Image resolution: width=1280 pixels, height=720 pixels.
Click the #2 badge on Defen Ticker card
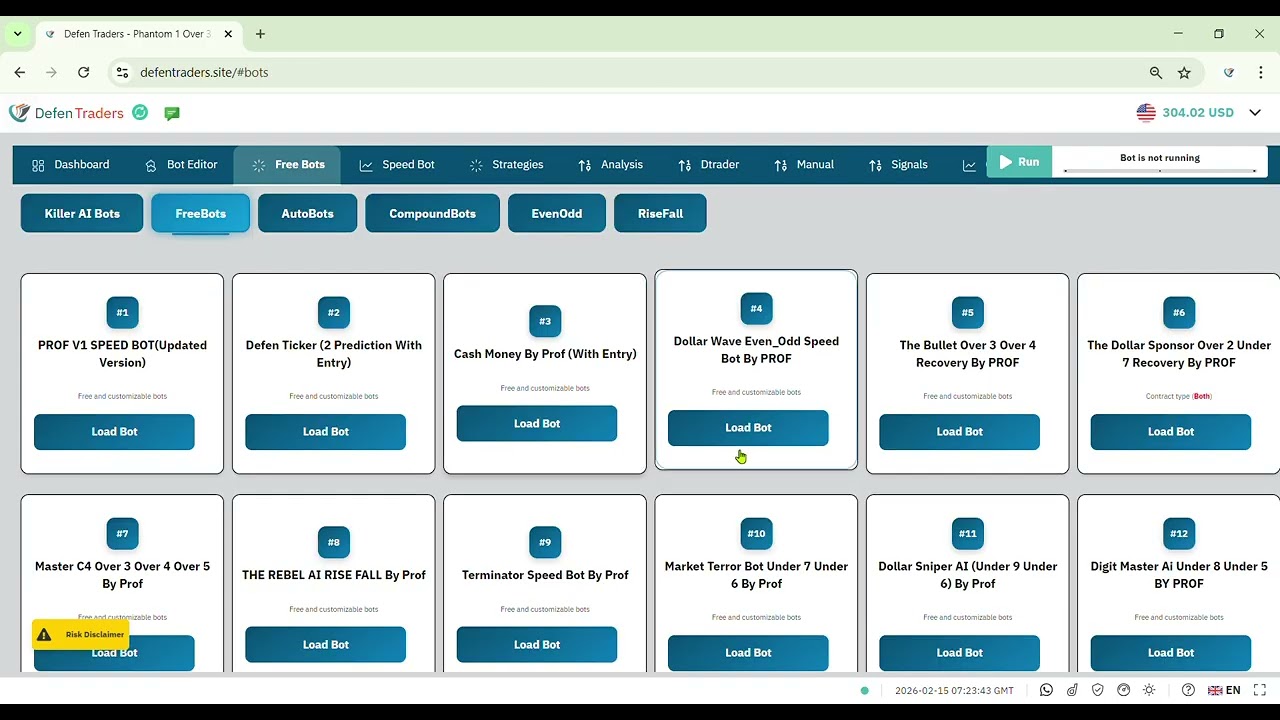(334, 313)
